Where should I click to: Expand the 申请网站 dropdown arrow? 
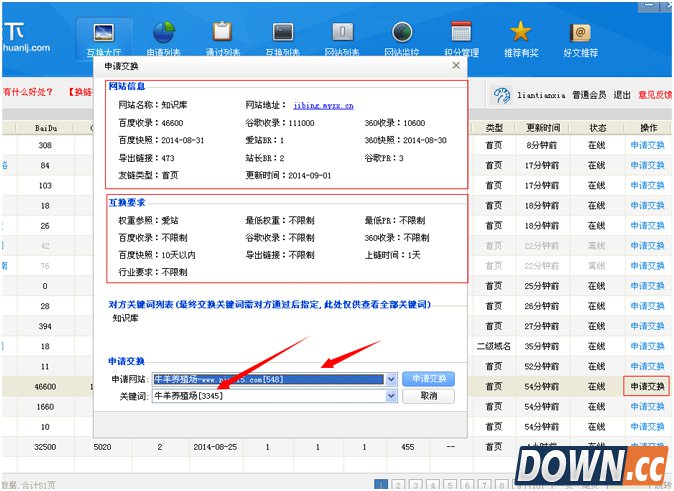[x=391, y=379]
